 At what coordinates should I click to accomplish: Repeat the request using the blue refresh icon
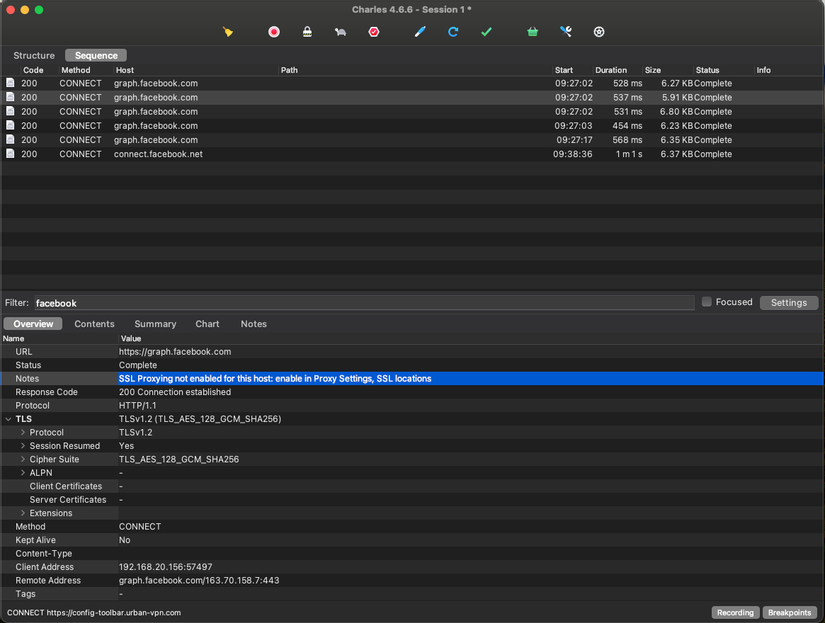point(452,31)
